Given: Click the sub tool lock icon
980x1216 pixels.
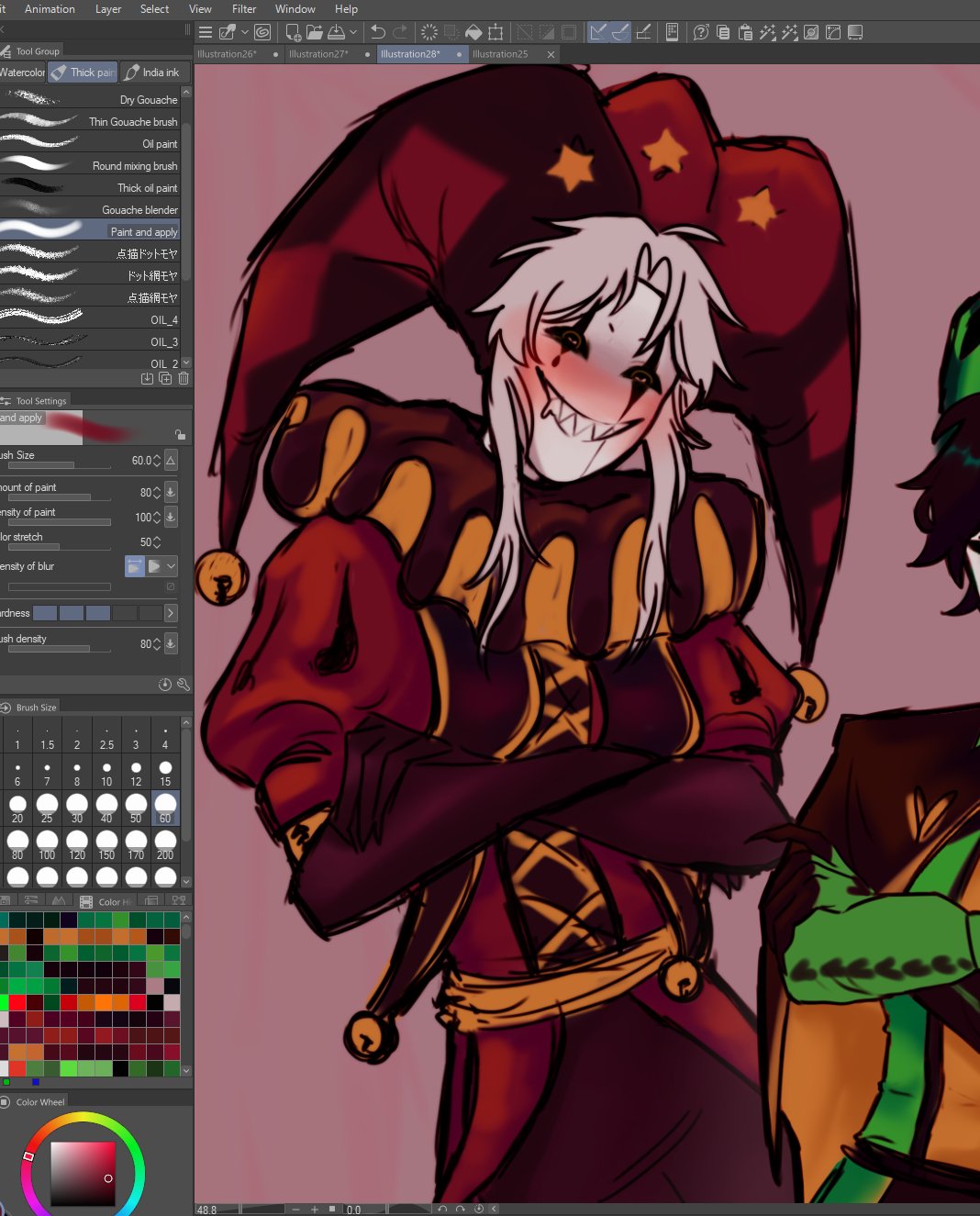Looking at the screenshot, I should point(180,434).
